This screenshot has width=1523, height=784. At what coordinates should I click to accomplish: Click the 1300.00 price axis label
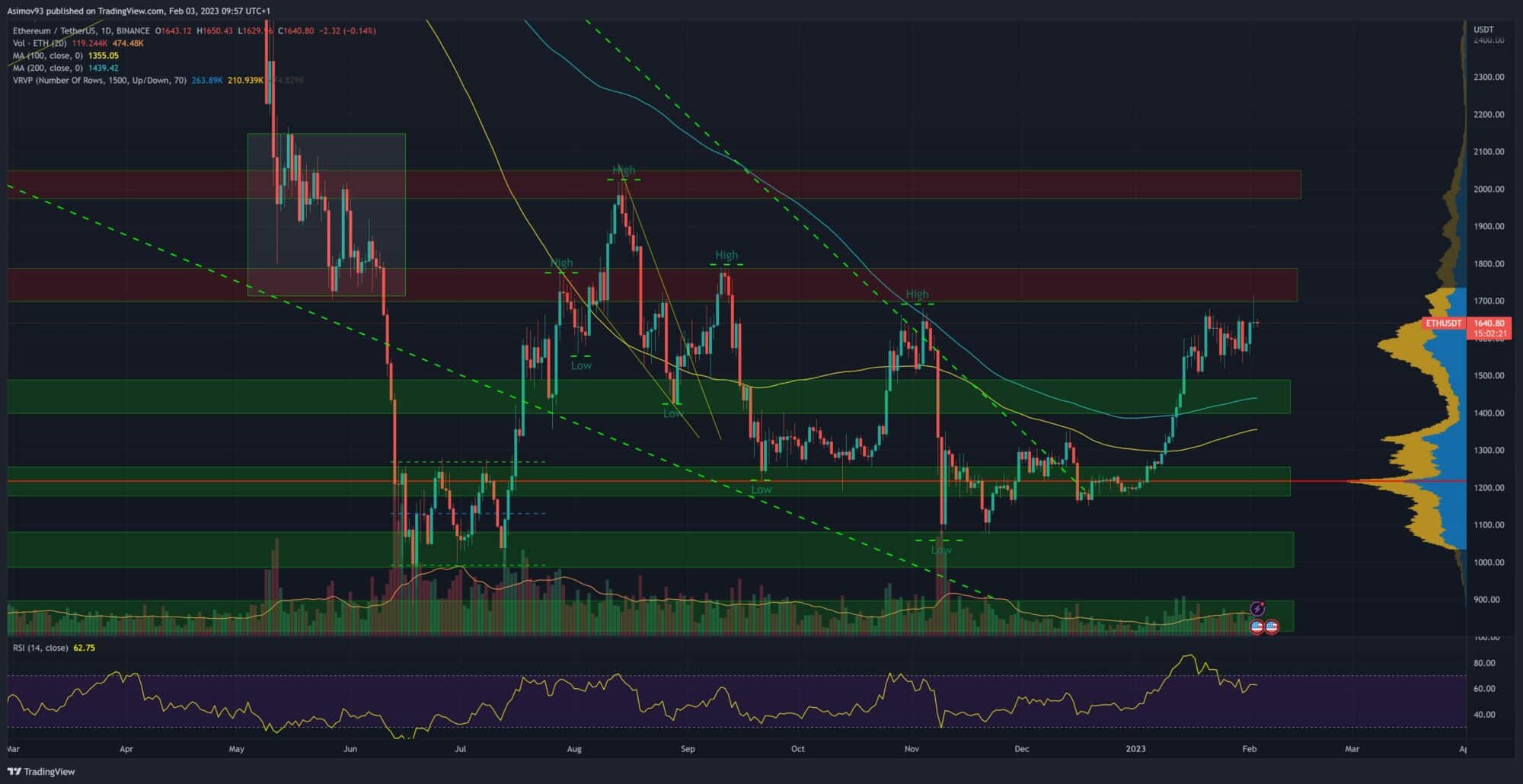pos(1488,450)
